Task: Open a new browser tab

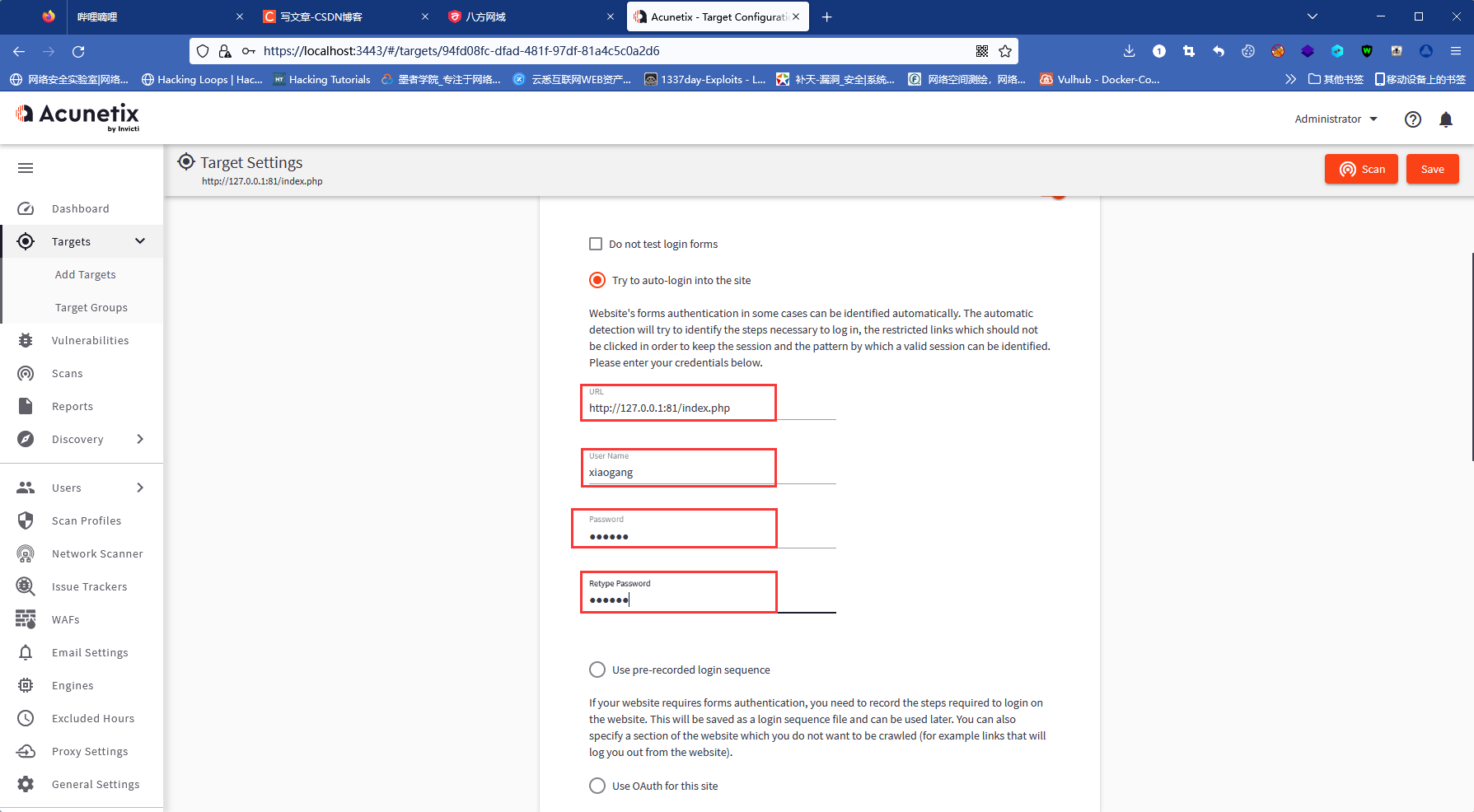Action: (827, 16)
